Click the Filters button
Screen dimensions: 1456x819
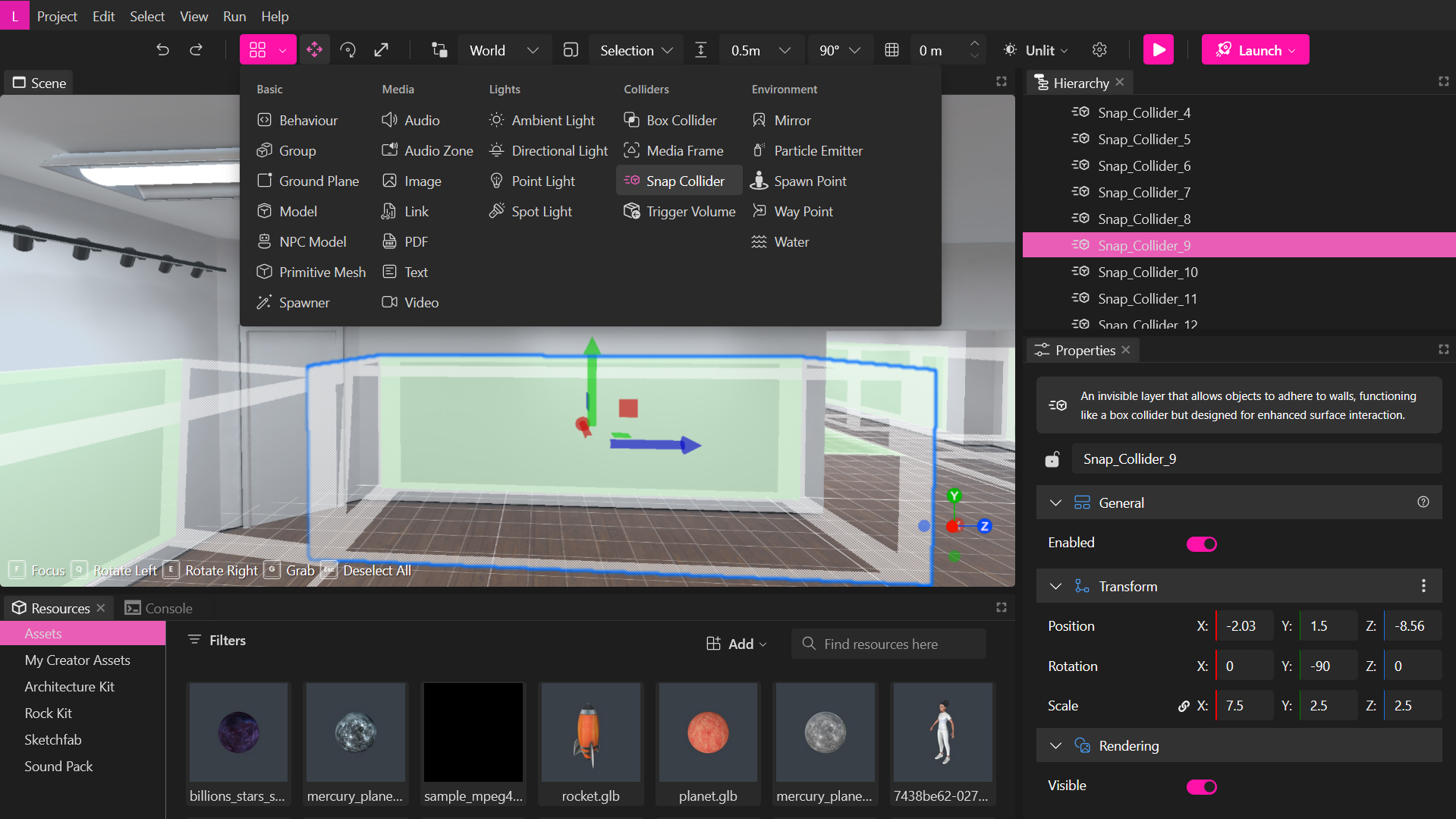coord(217,640)
